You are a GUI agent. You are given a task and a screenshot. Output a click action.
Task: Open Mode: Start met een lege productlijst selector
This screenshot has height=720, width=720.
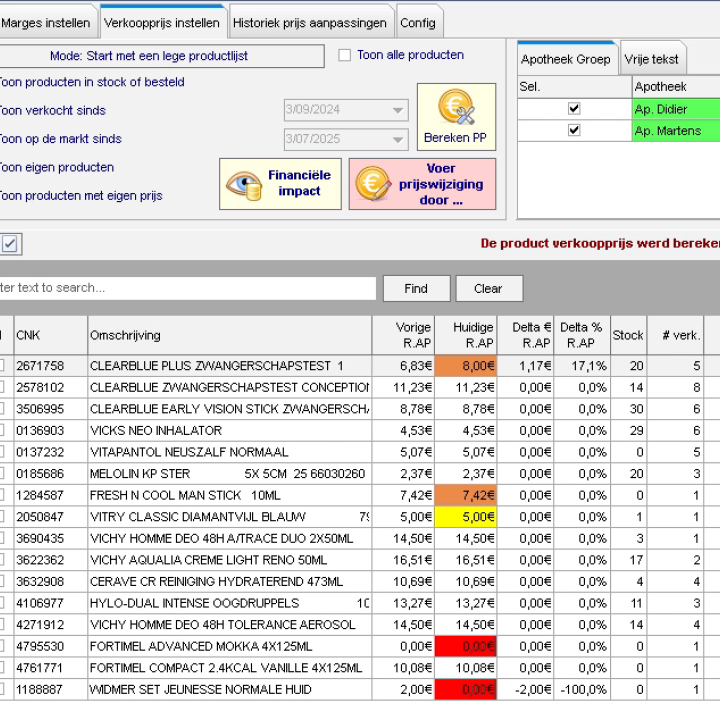pos(161,56)
